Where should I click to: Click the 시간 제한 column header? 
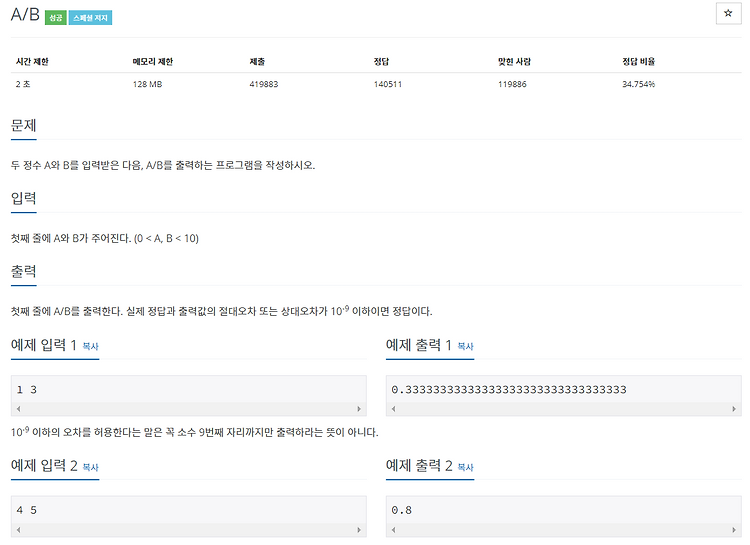32,61
